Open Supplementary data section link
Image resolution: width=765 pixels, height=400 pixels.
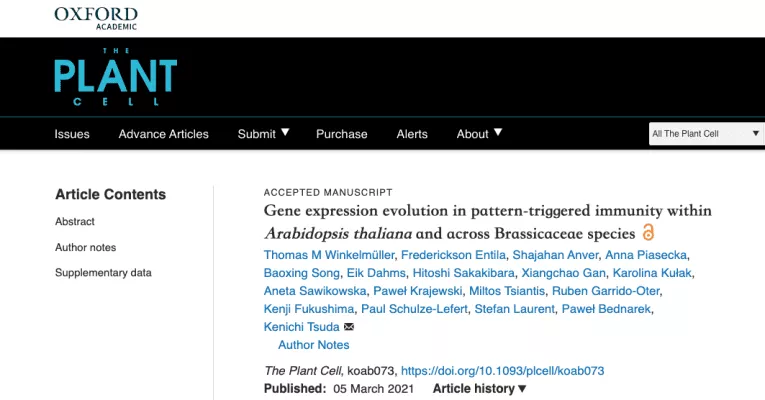pyautogui.click(x=103, y=272)
